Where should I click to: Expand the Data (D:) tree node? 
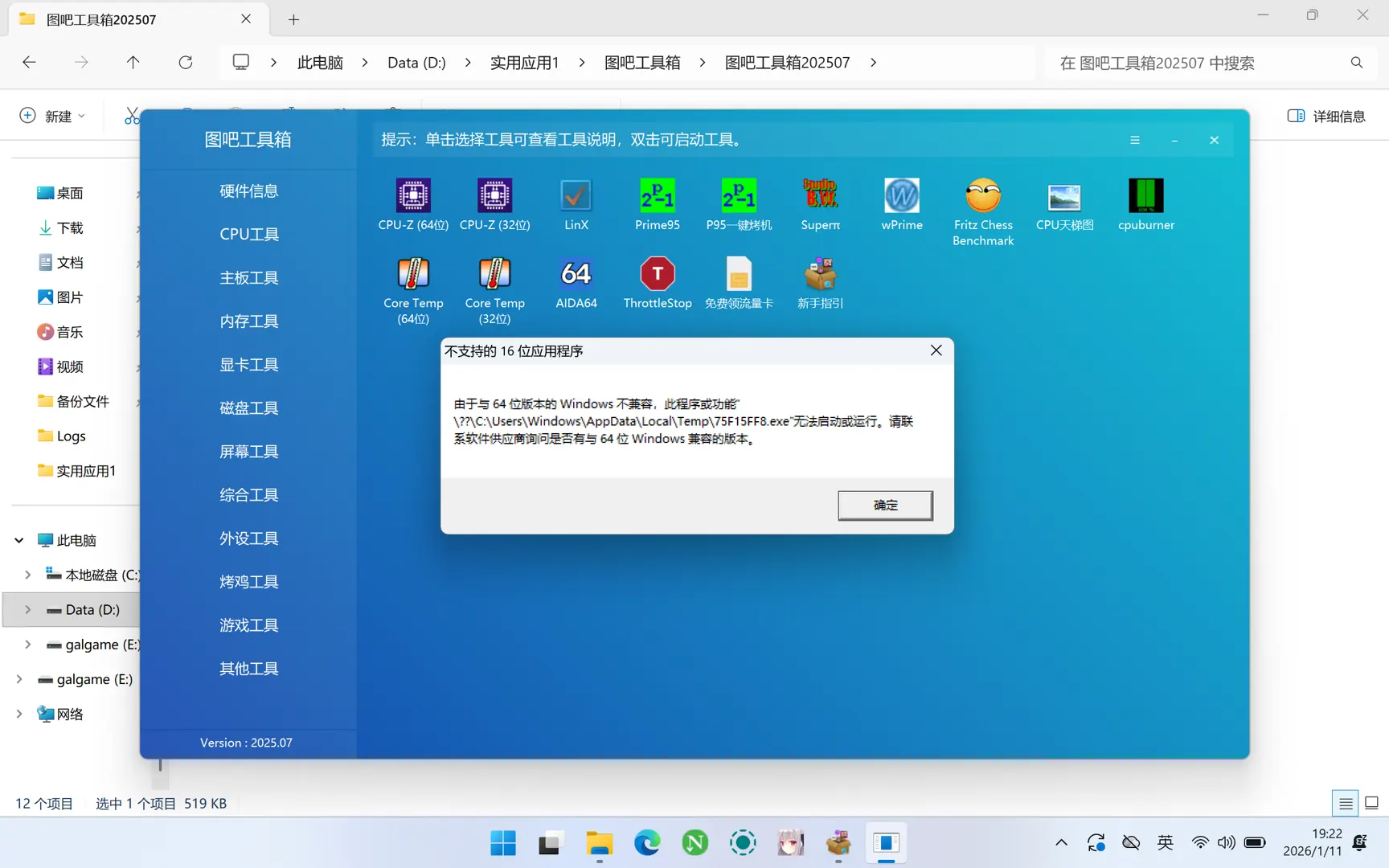pos(28,610)
